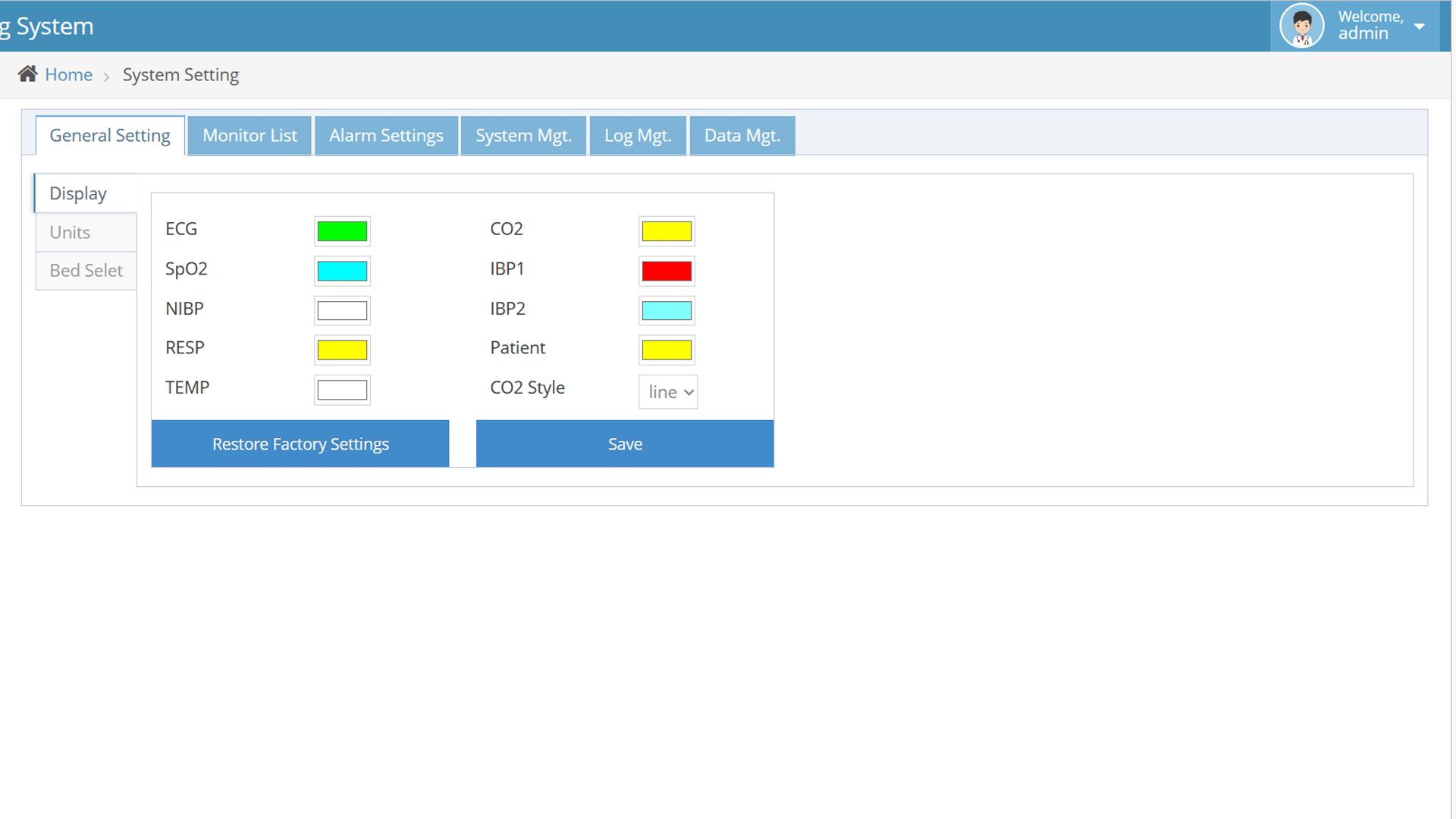Click the Home house icon

[x=27, y=74]
